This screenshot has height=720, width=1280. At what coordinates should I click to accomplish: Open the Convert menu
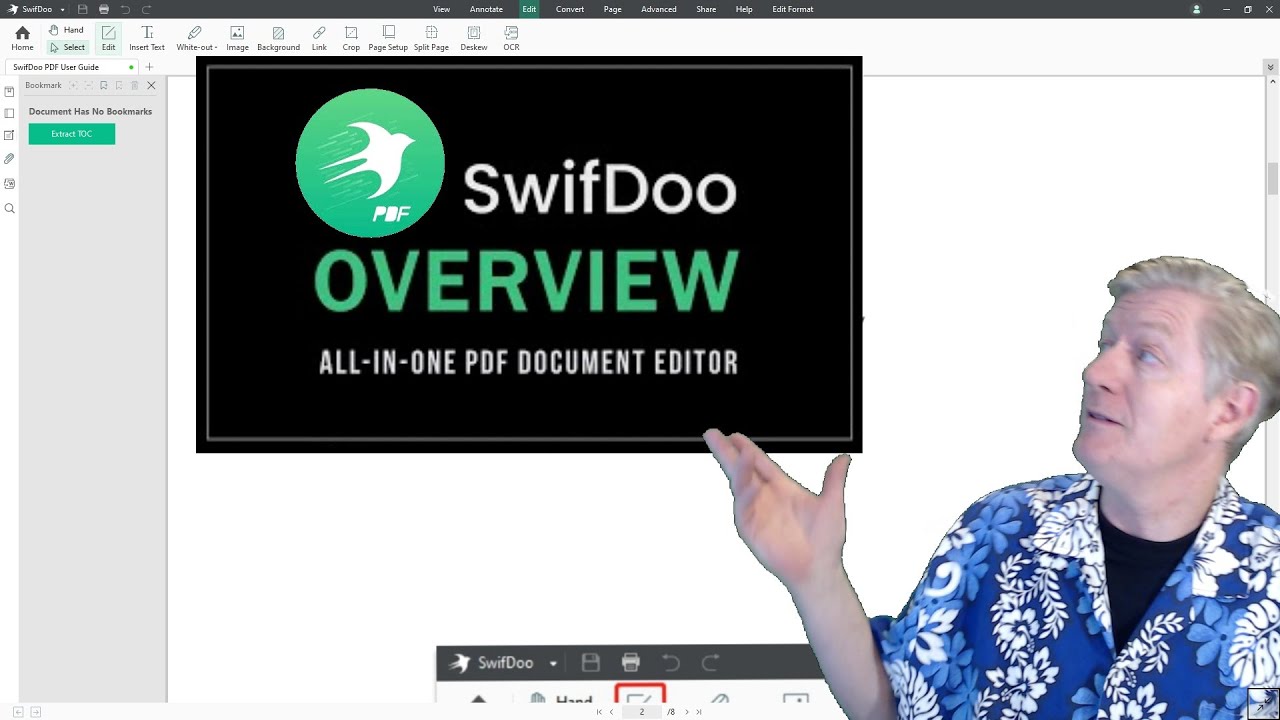click(x=570, y=9)
